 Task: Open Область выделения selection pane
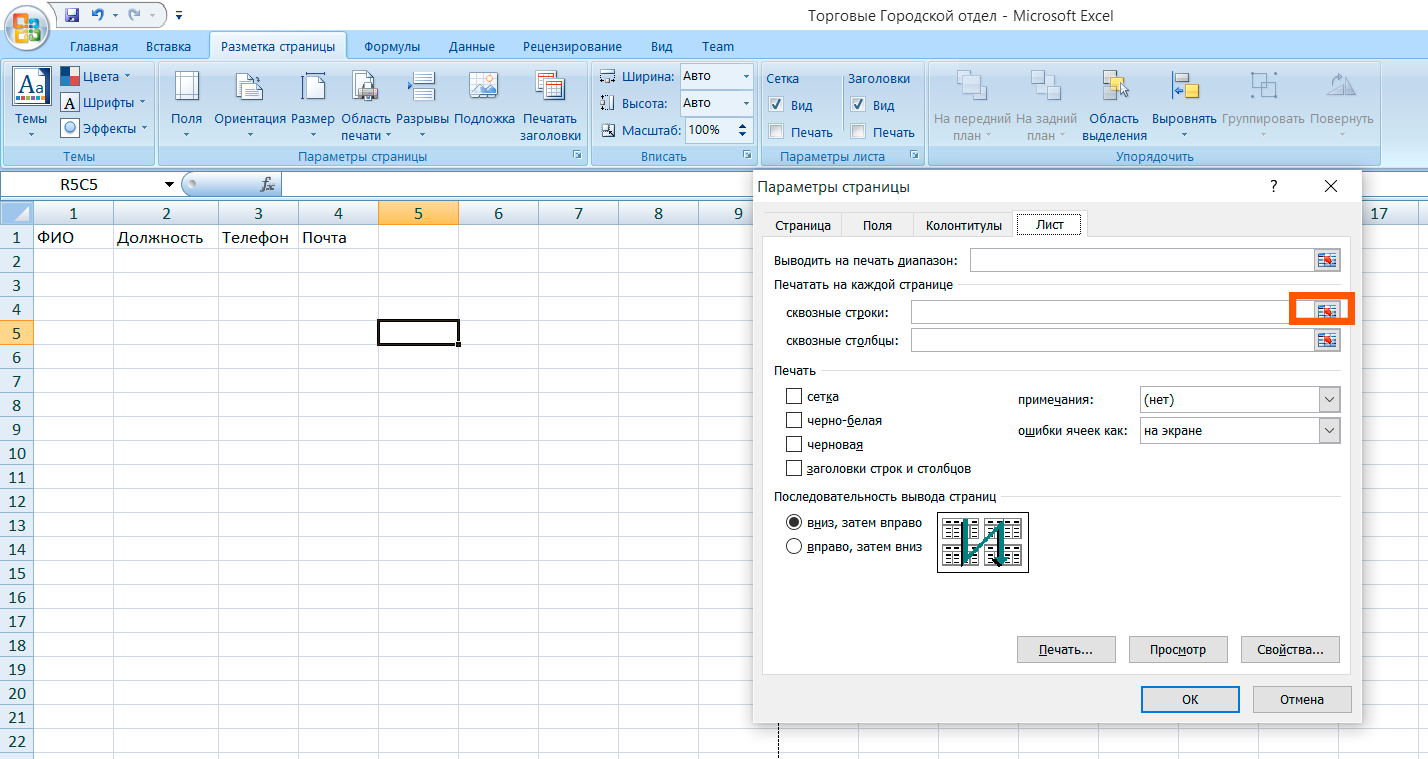click(x=1114, y=104)
